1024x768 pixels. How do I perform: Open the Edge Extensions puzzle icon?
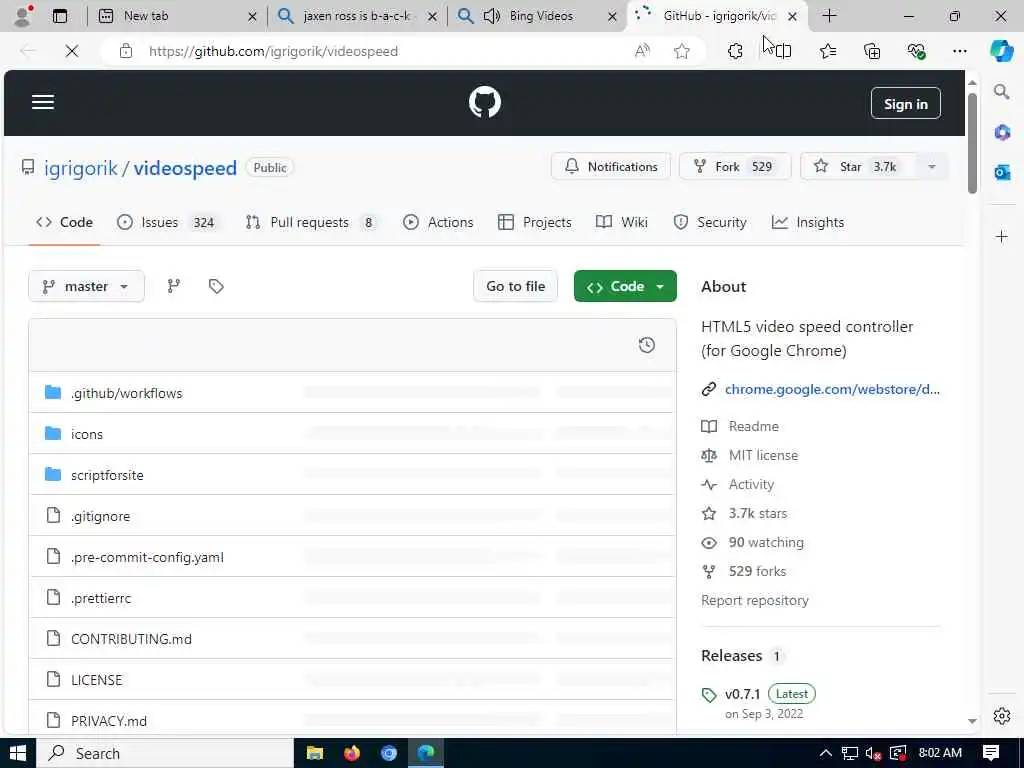coord(735,51)
